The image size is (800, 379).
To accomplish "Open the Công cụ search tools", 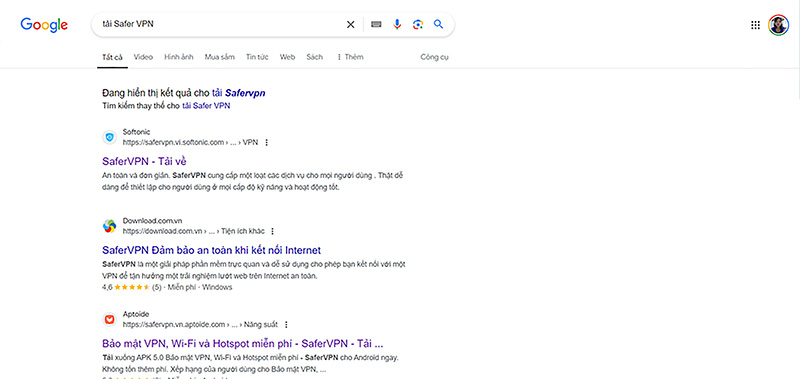I will [434, 57].
